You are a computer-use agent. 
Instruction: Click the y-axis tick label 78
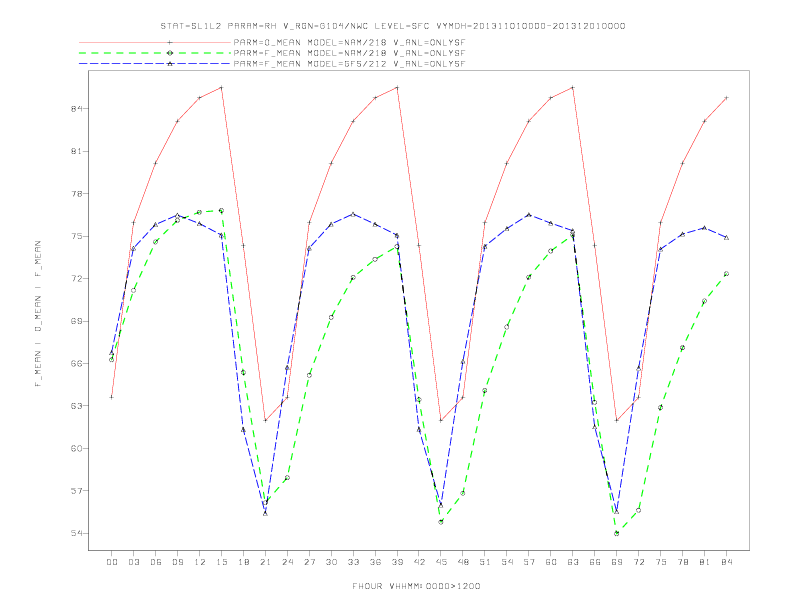click(x=77, y=193)
